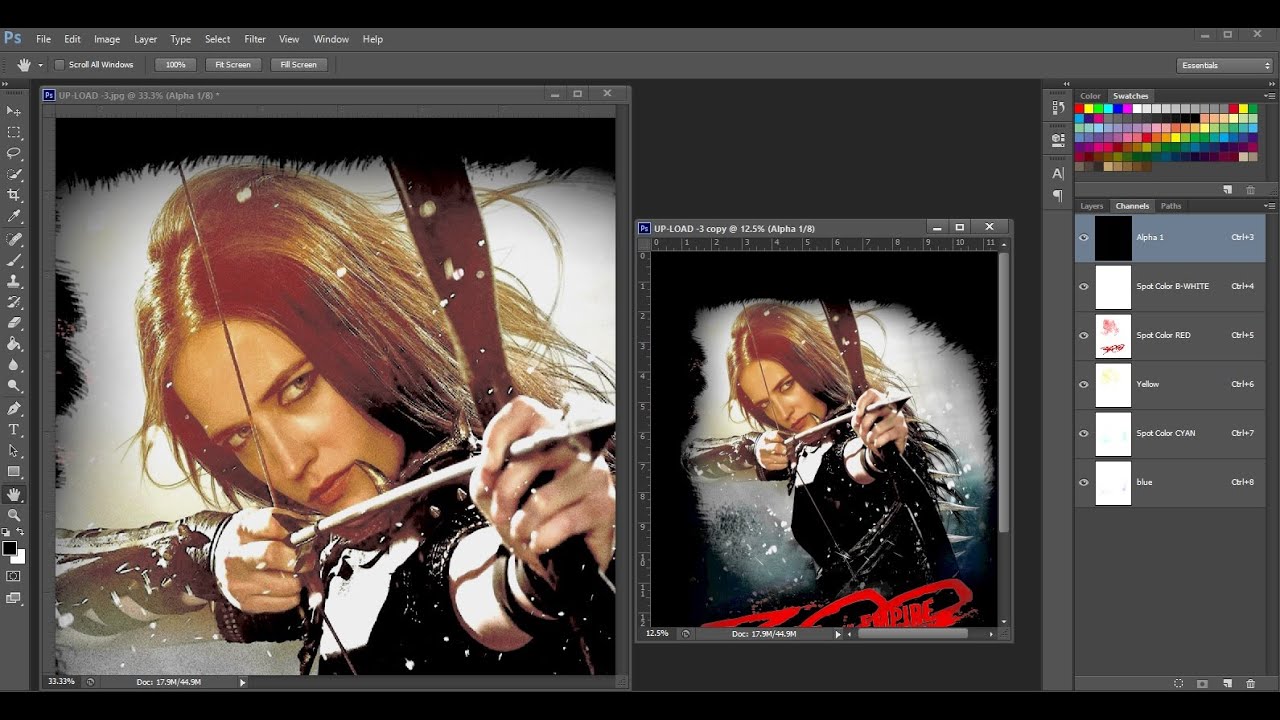1280x720 pixels.
Task: Select the Blur tool
Action: [14, 365]
